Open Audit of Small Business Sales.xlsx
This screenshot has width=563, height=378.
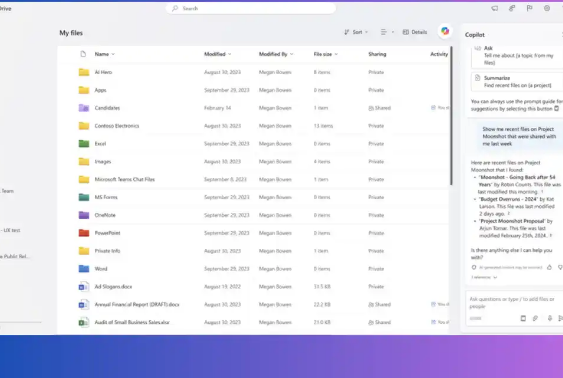pyautogui.click(x=132, y=322)
